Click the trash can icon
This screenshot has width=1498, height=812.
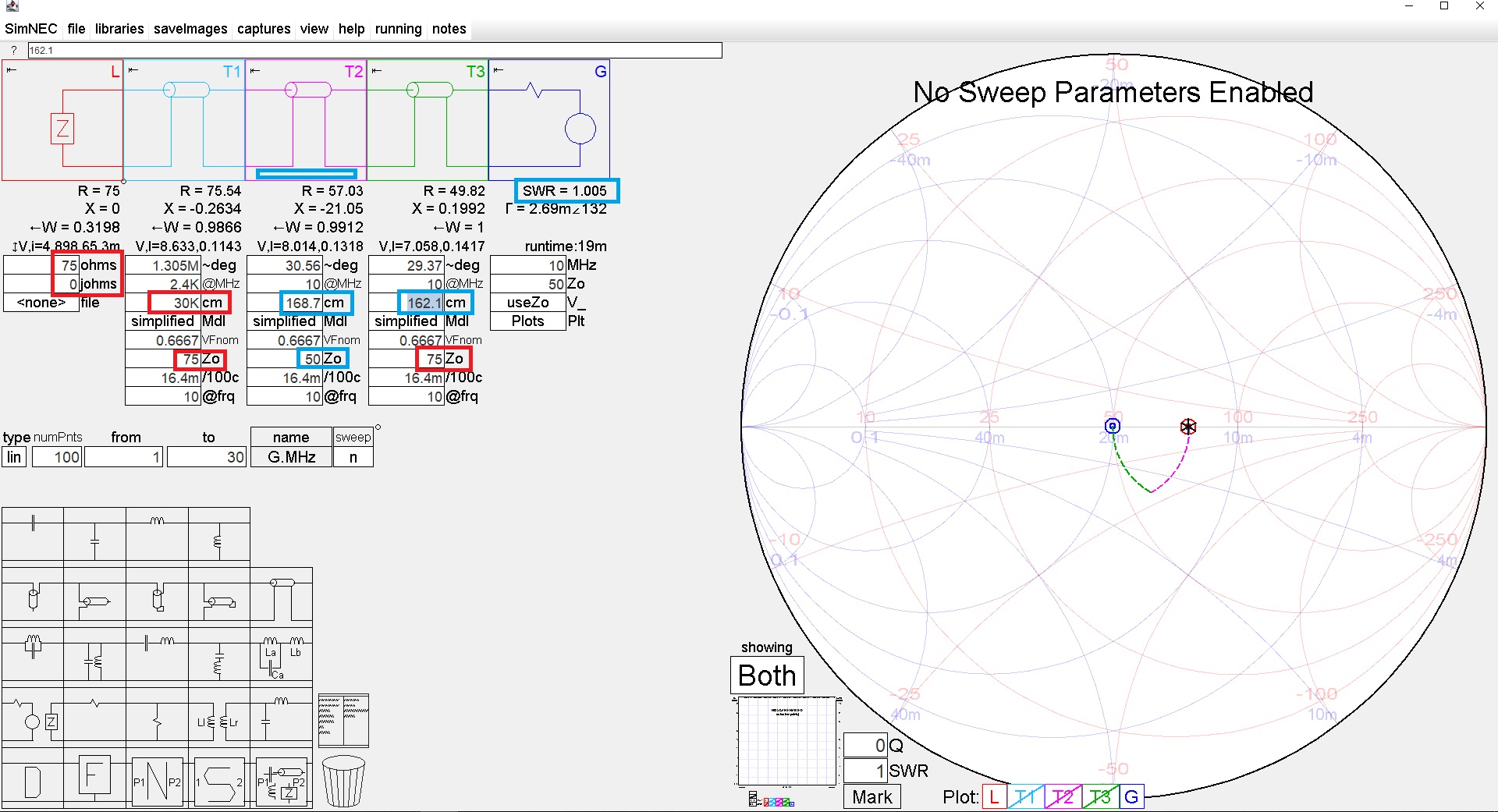click(x=343, y=781)
